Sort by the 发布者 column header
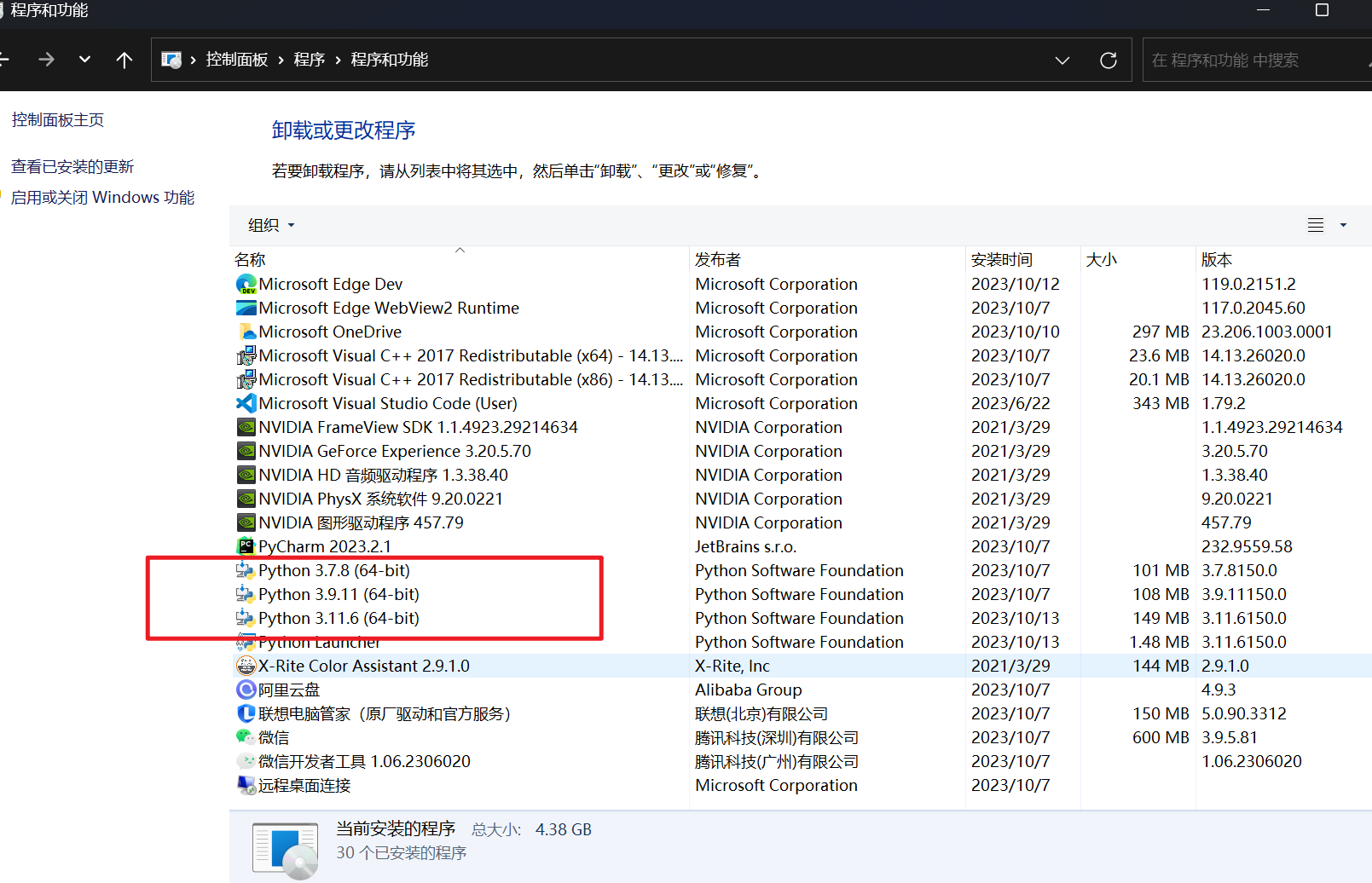The image size is (1372, 883). pos(827,259)
